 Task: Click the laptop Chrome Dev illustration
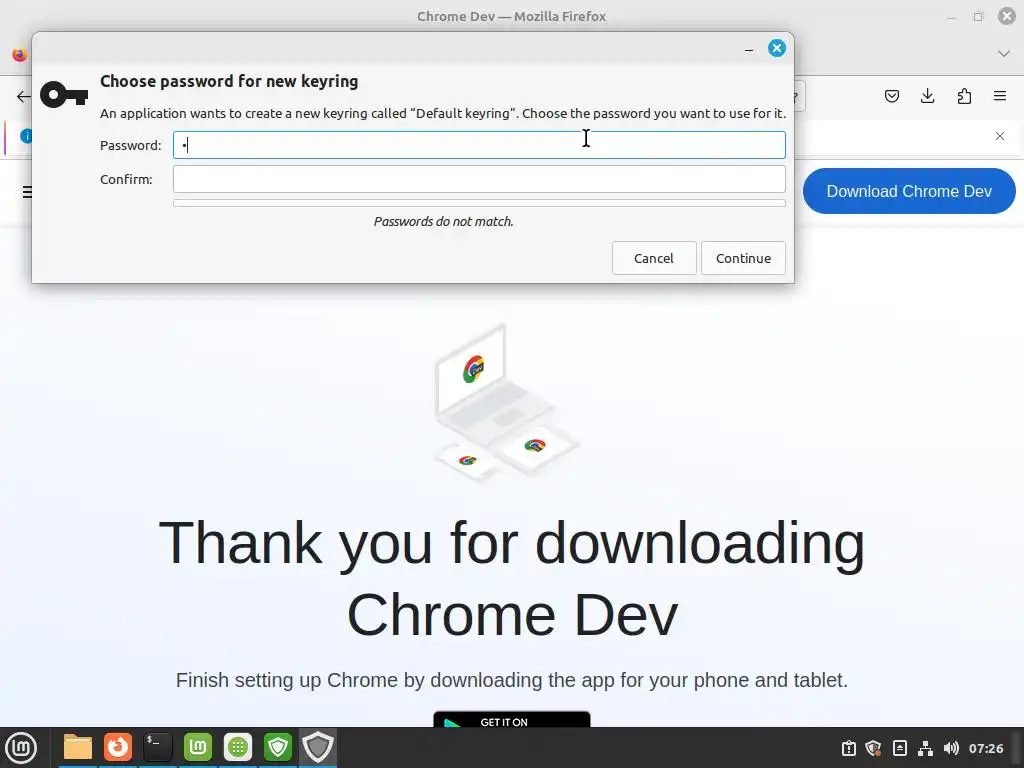coord(507,403)
